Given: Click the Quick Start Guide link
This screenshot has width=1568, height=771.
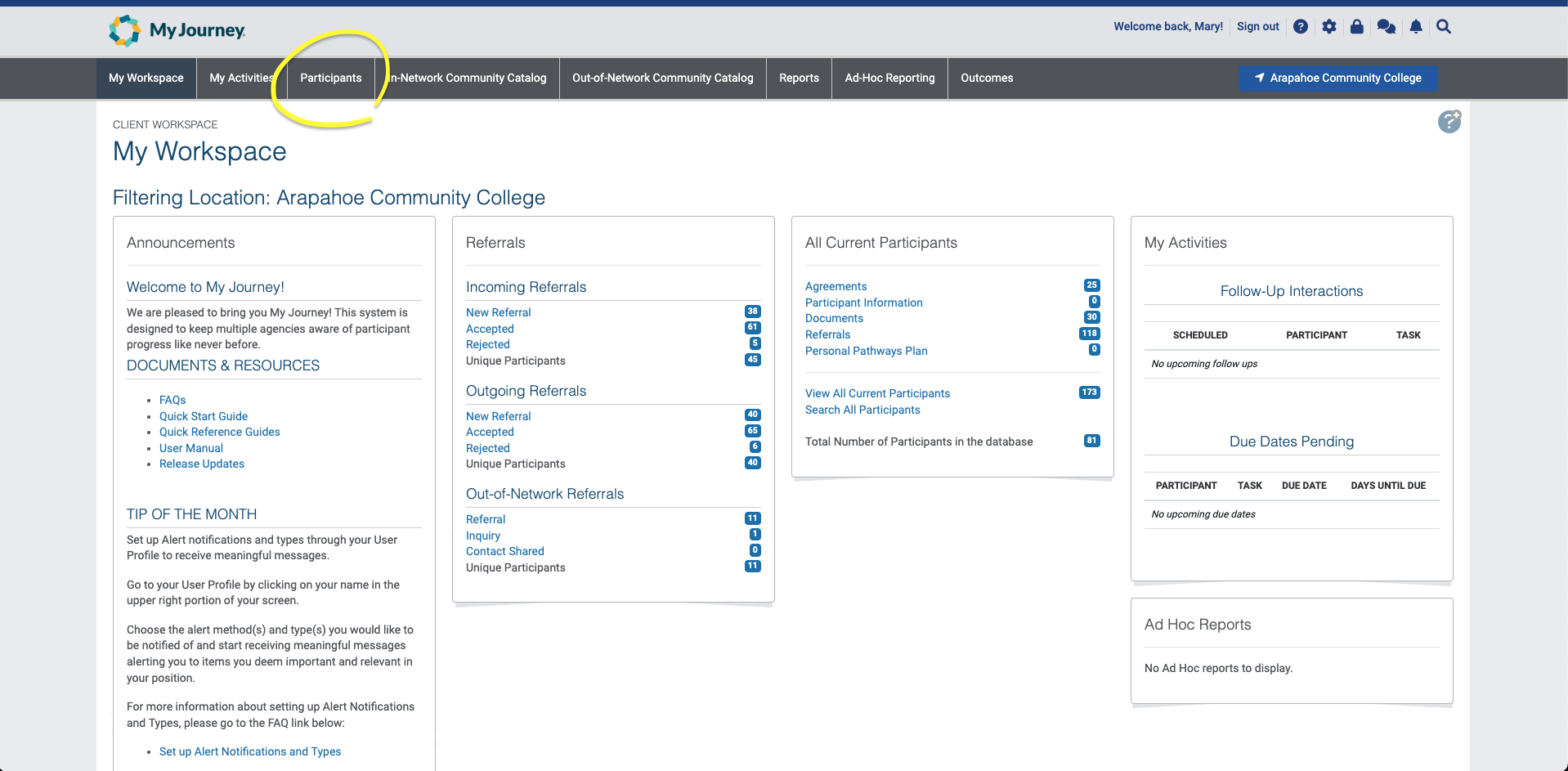Looking at the screenshot, I should 204,416.
